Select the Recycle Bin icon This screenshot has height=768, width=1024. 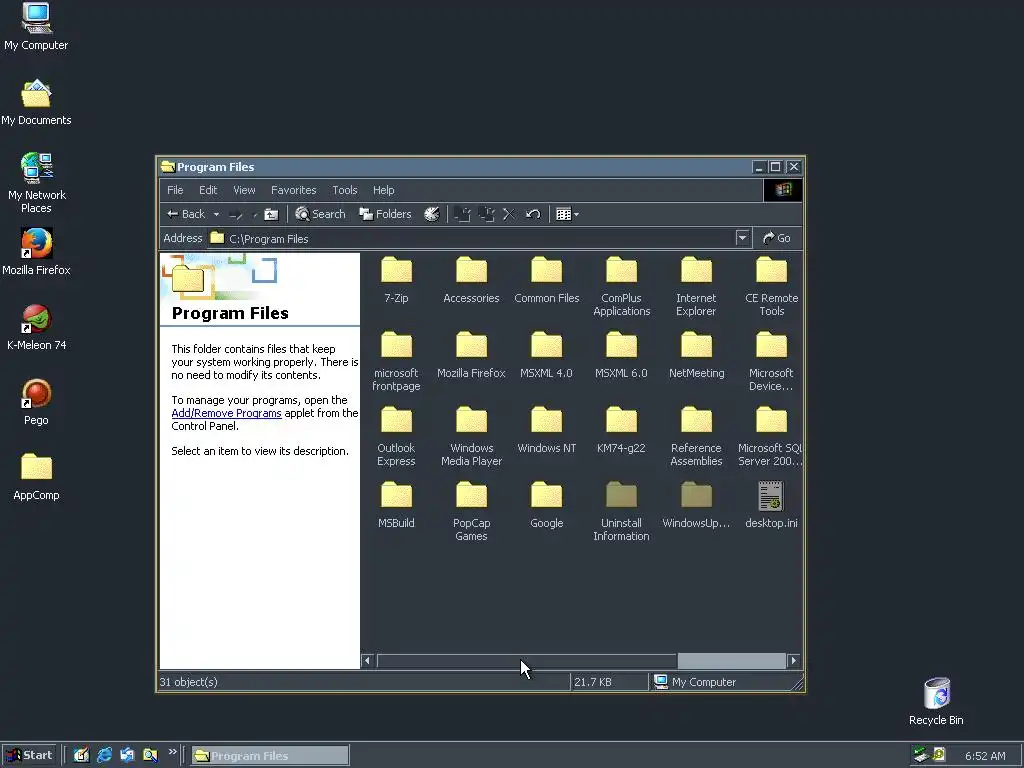[x=936, y=701]
